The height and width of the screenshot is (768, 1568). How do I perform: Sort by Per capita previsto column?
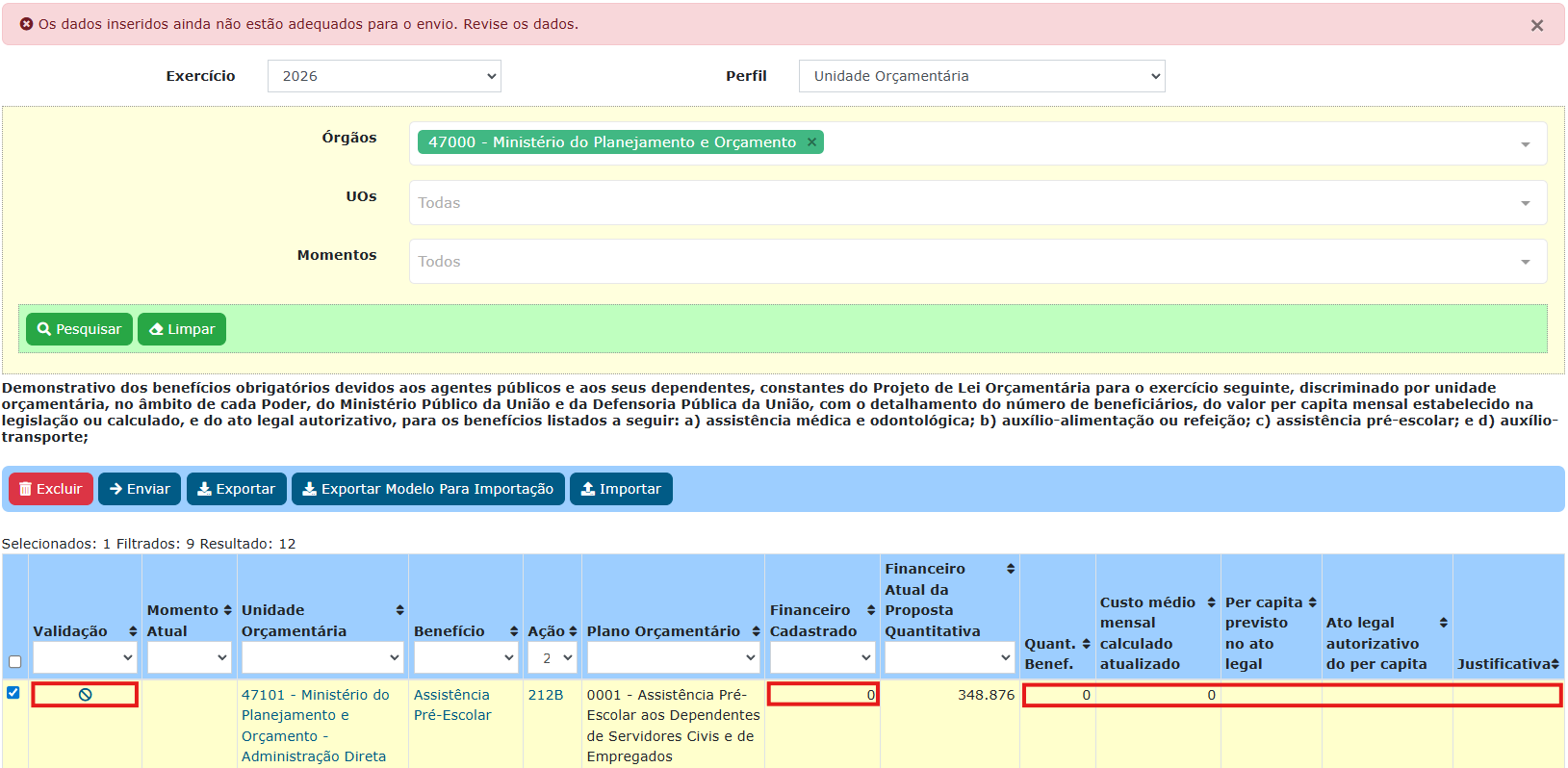pos(1312,602)
